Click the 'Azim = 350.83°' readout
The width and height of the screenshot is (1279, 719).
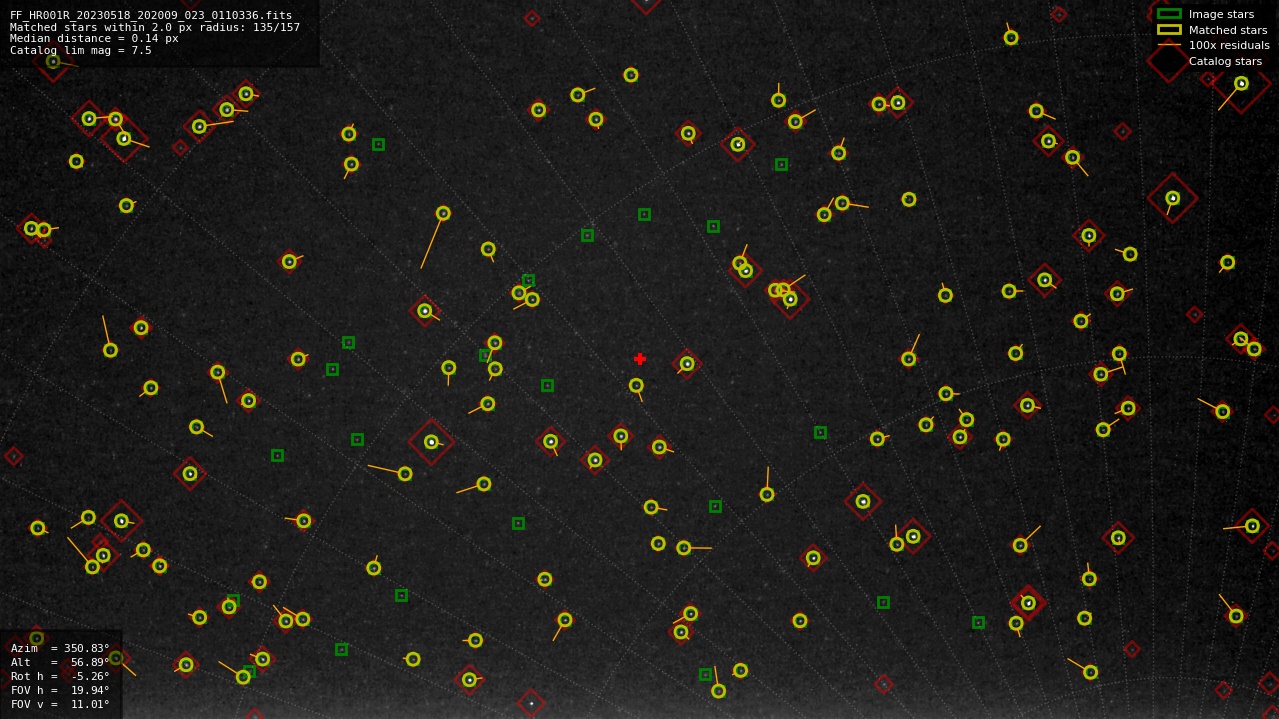click(x=60, y=648)
